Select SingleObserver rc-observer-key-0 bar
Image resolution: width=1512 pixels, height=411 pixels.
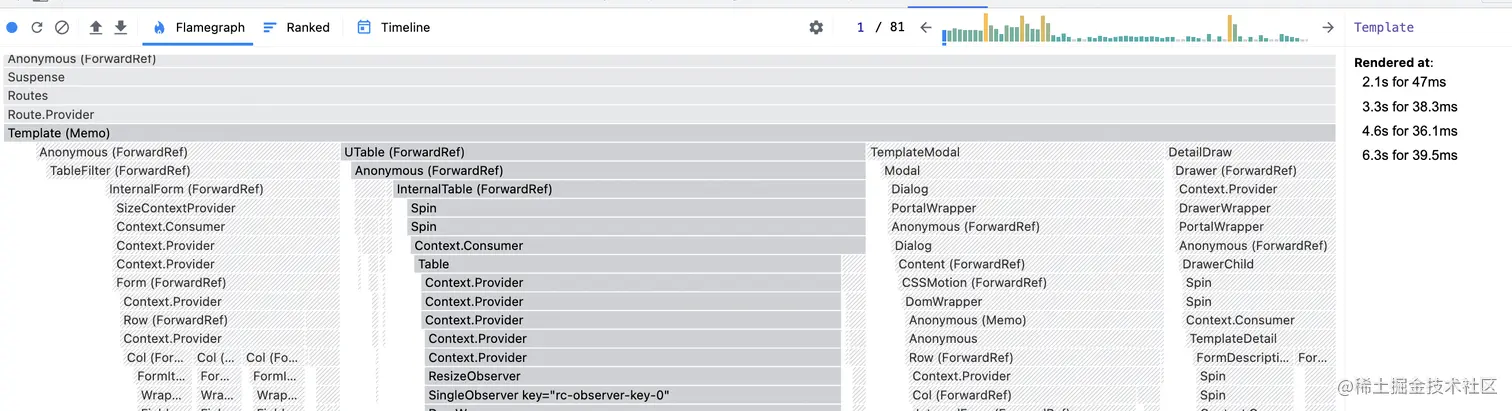[633, 395]
